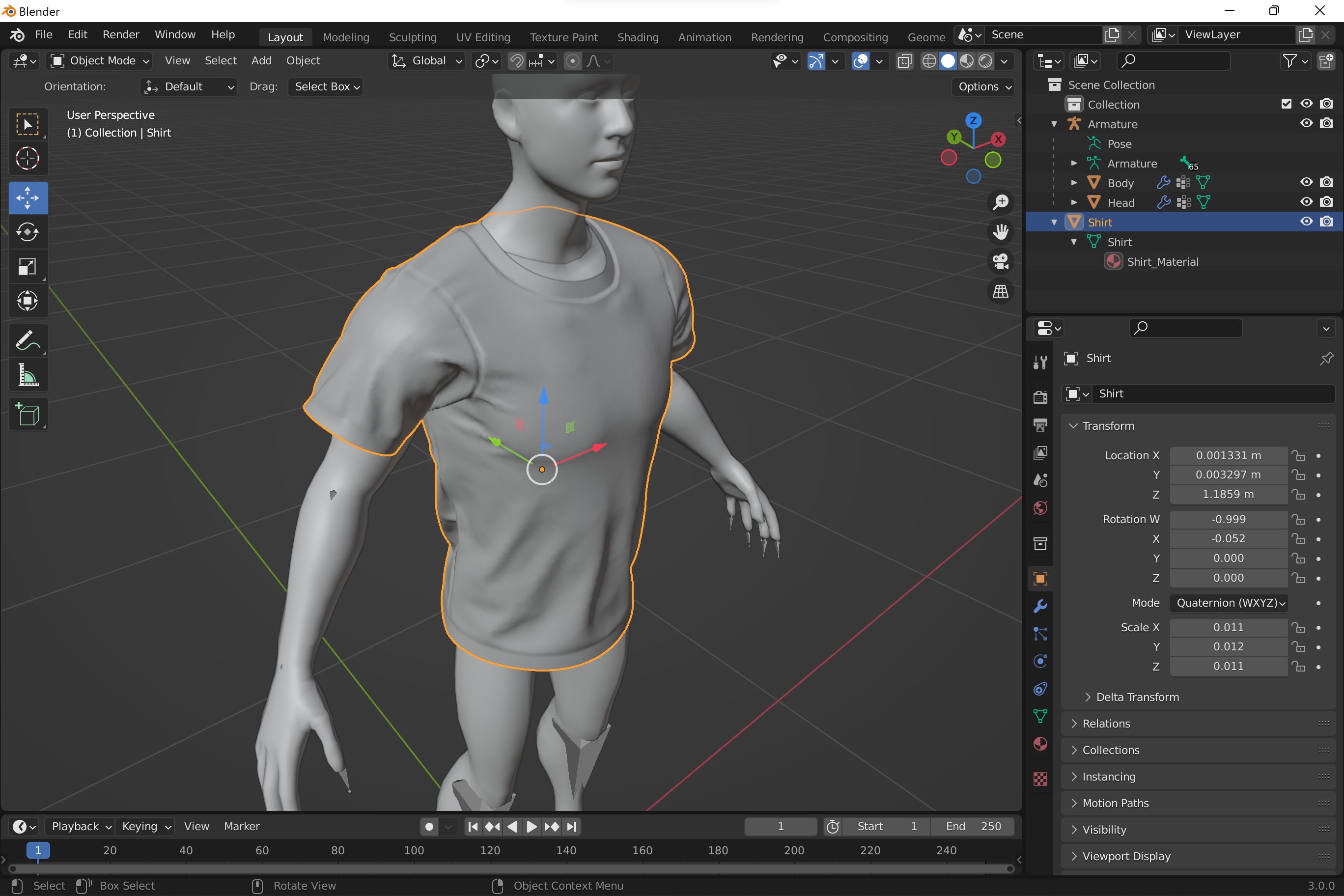Jump to the end frame
This screenshot has width=1344, height=896.
pos(571,826)
